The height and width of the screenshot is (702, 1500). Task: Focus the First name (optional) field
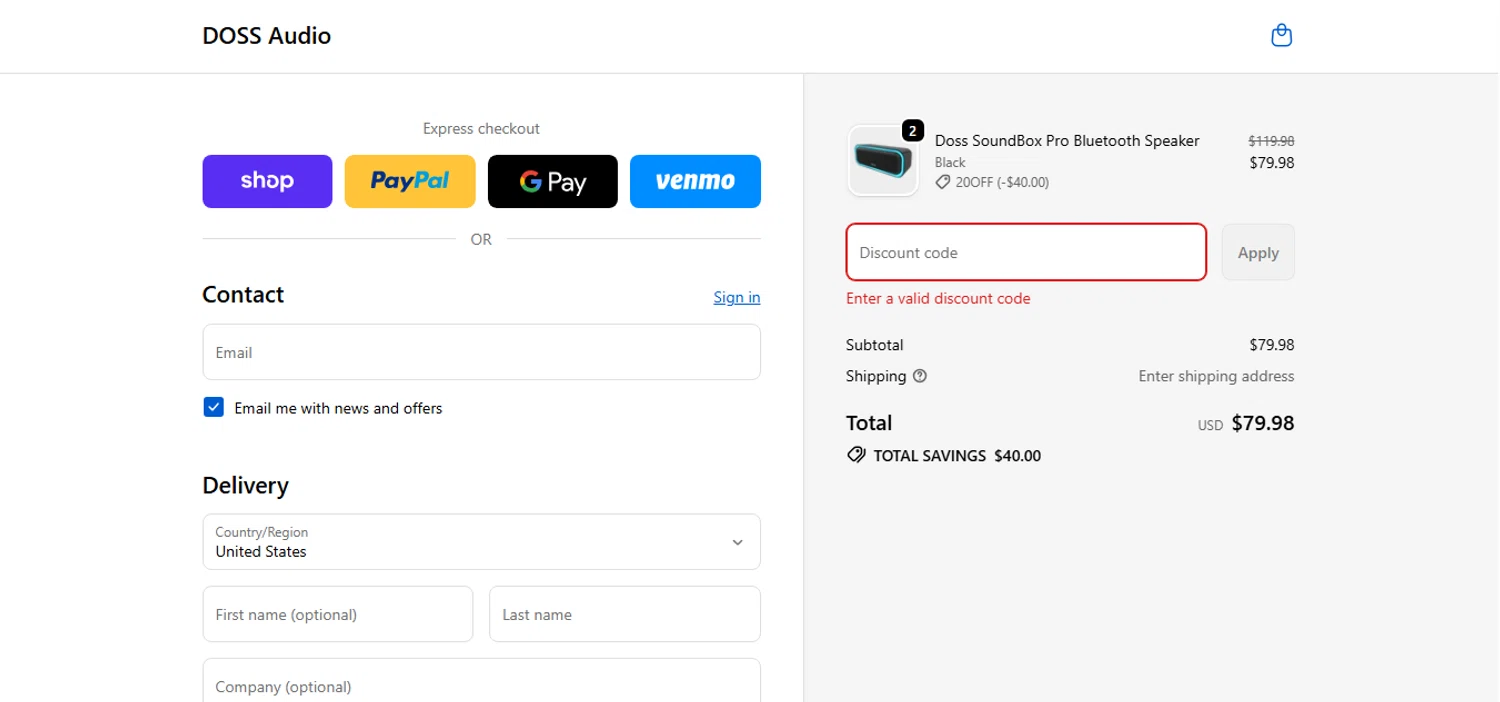tap(338, 614)
